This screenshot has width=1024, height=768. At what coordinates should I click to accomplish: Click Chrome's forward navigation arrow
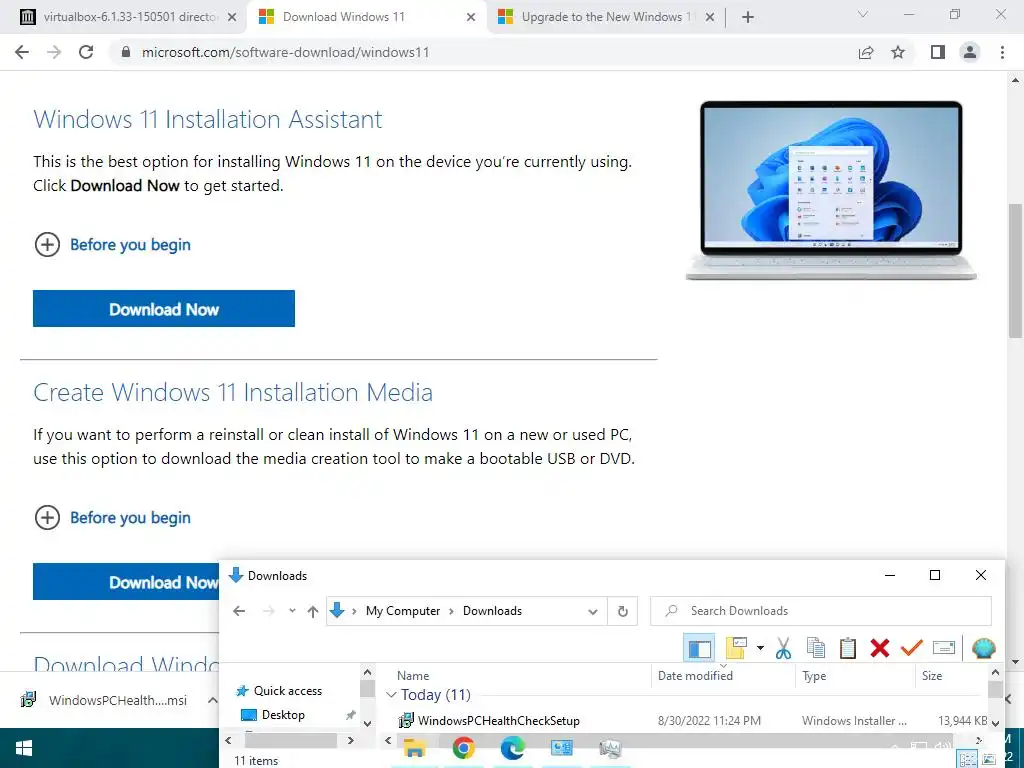click(54, 52)
